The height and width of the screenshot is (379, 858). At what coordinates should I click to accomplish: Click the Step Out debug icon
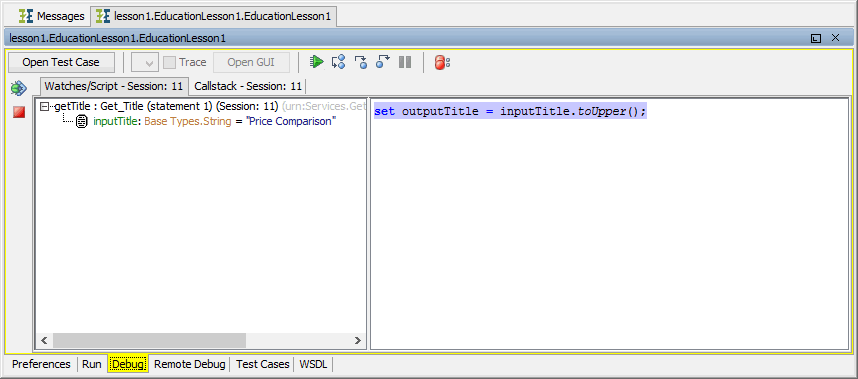tap(382, 62)
